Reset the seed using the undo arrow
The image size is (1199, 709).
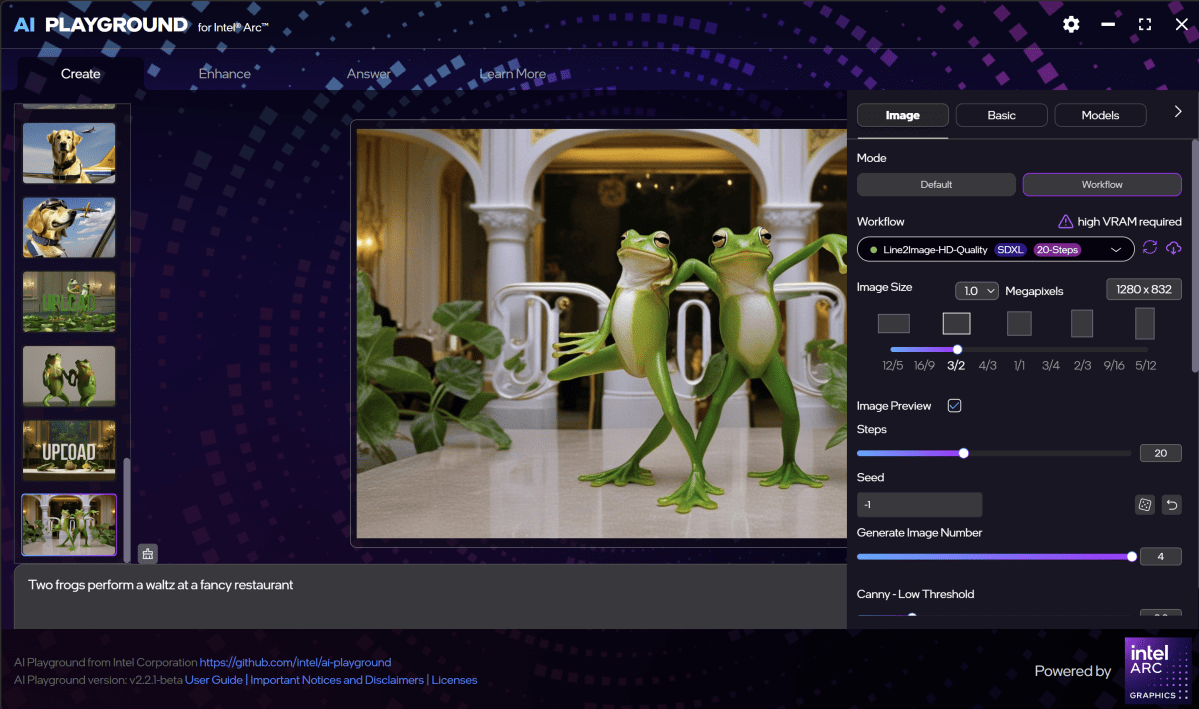click(1170, 504)
